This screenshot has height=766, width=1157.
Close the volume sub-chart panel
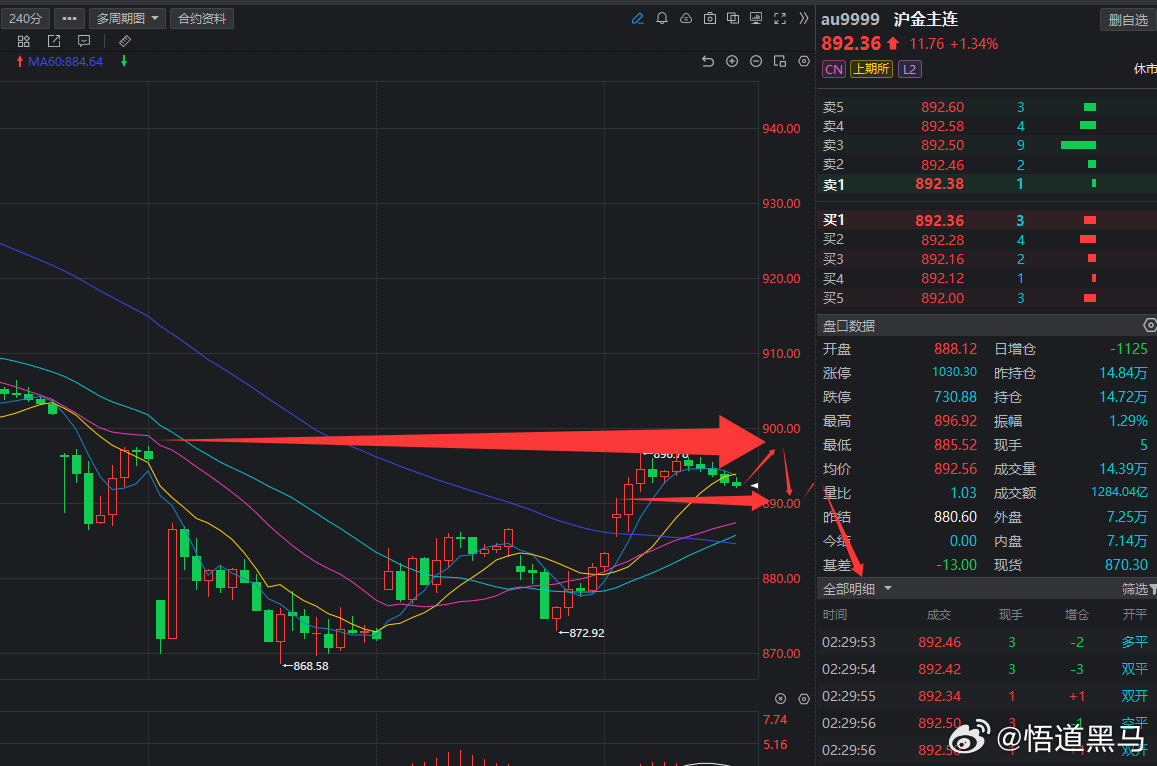(781, 698)
